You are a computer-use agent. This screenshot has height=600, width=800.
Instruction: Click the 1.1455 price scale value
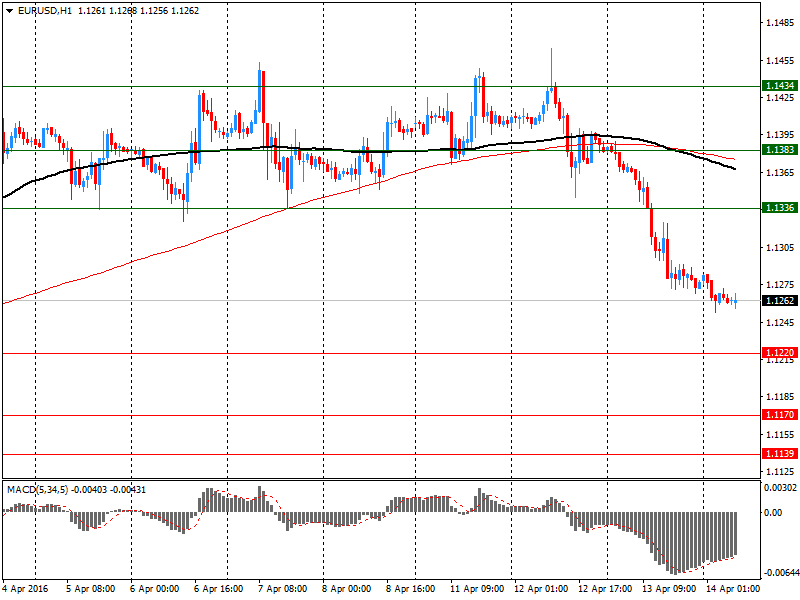[x=780, y=60]
